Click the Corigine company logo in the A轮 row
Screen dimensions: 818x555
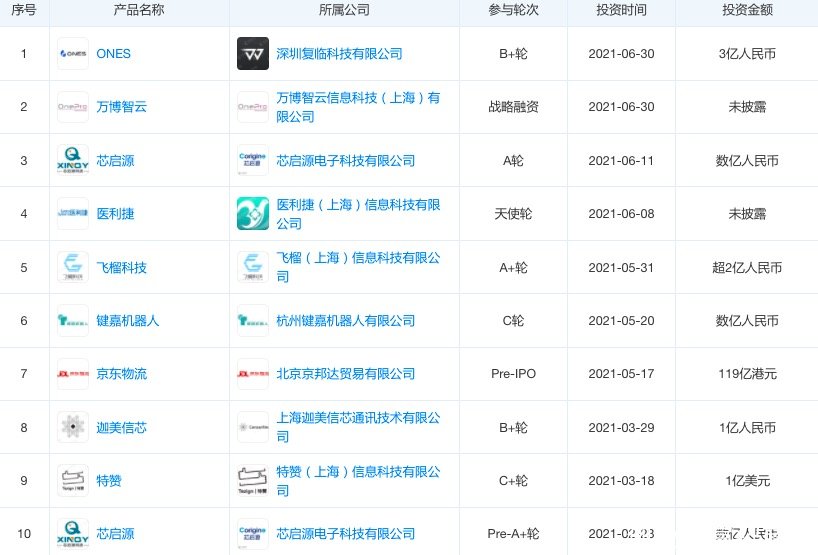point(253,160)
